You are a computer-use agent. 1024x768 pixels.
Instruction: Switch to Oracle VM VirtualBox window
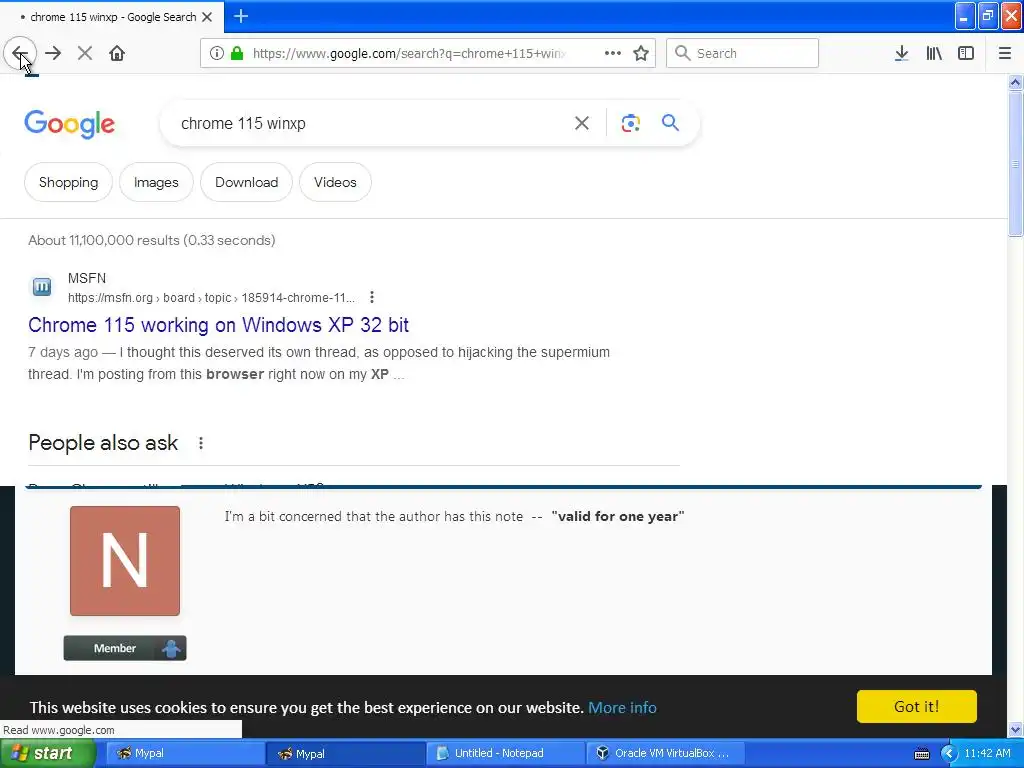665,754
